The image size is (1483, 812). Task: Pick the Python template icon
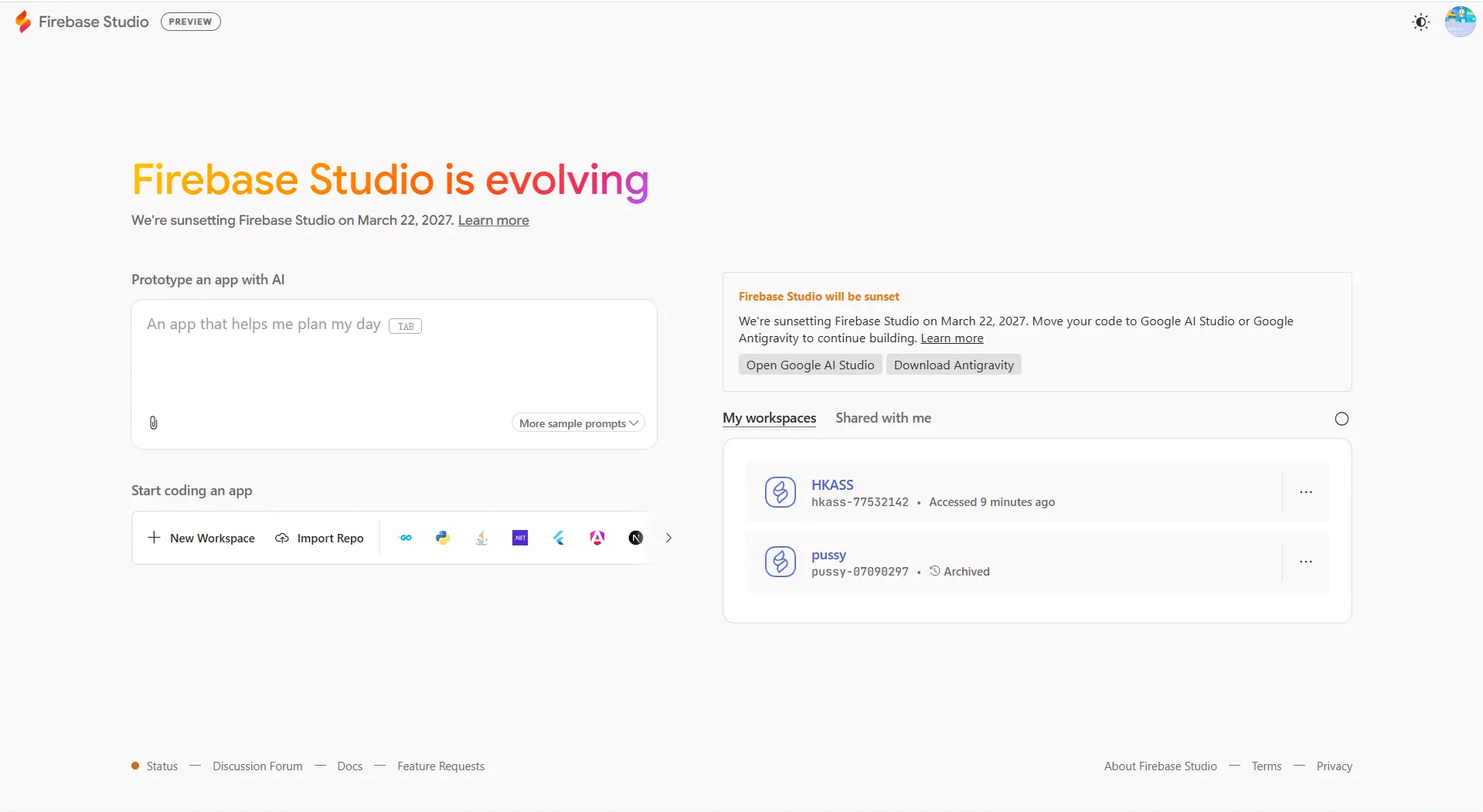443,538
